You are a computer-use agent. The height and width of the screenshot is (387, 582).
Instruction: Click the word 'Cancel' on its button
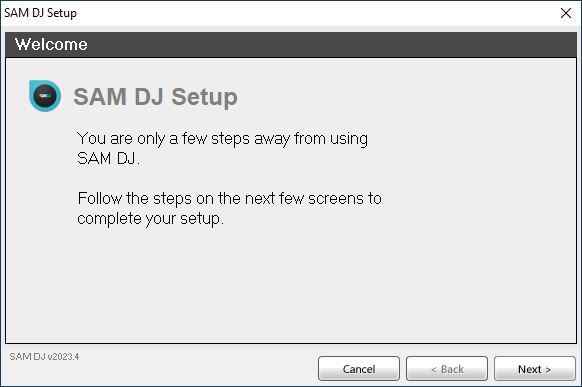tap(359, 369)
